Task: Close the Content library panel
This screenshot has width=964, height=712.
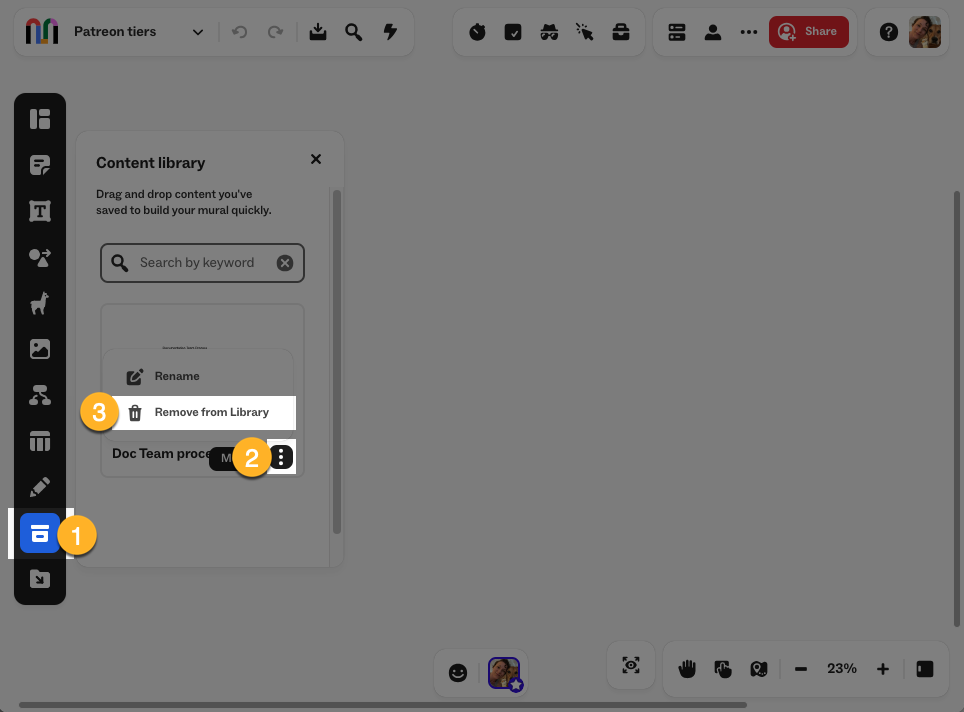Action: 316,159
